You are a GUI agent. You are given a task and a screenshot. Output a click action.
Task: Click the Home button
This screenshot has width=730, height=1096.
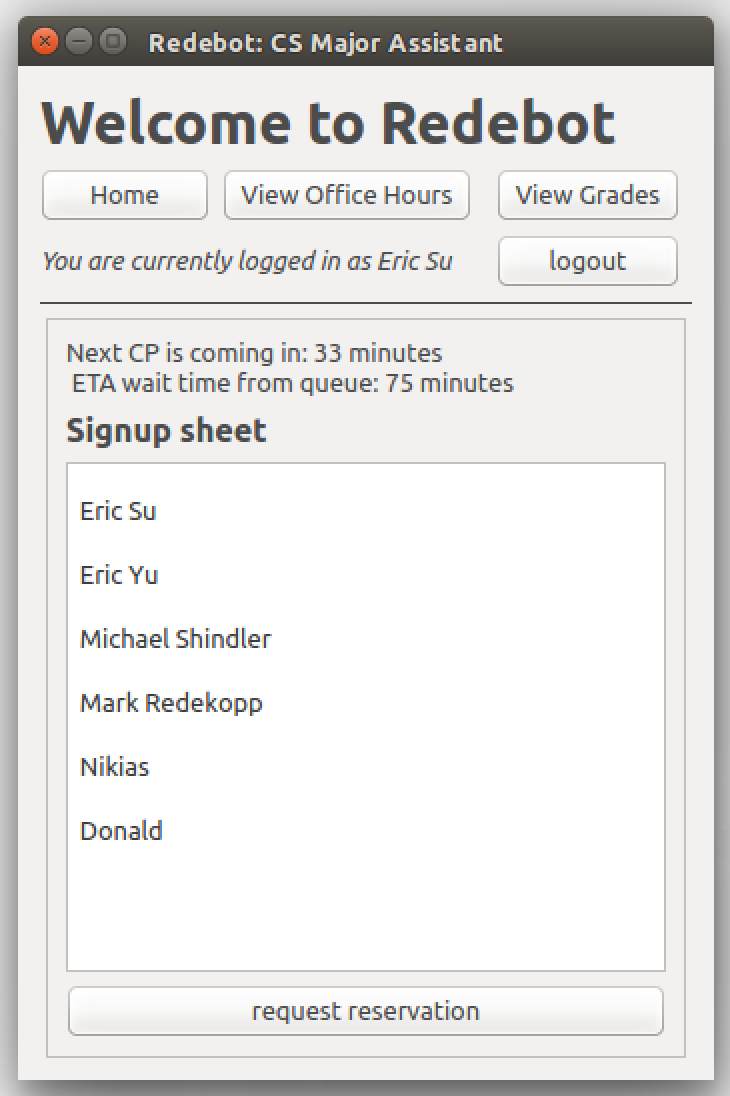click(x=124, y=195)
